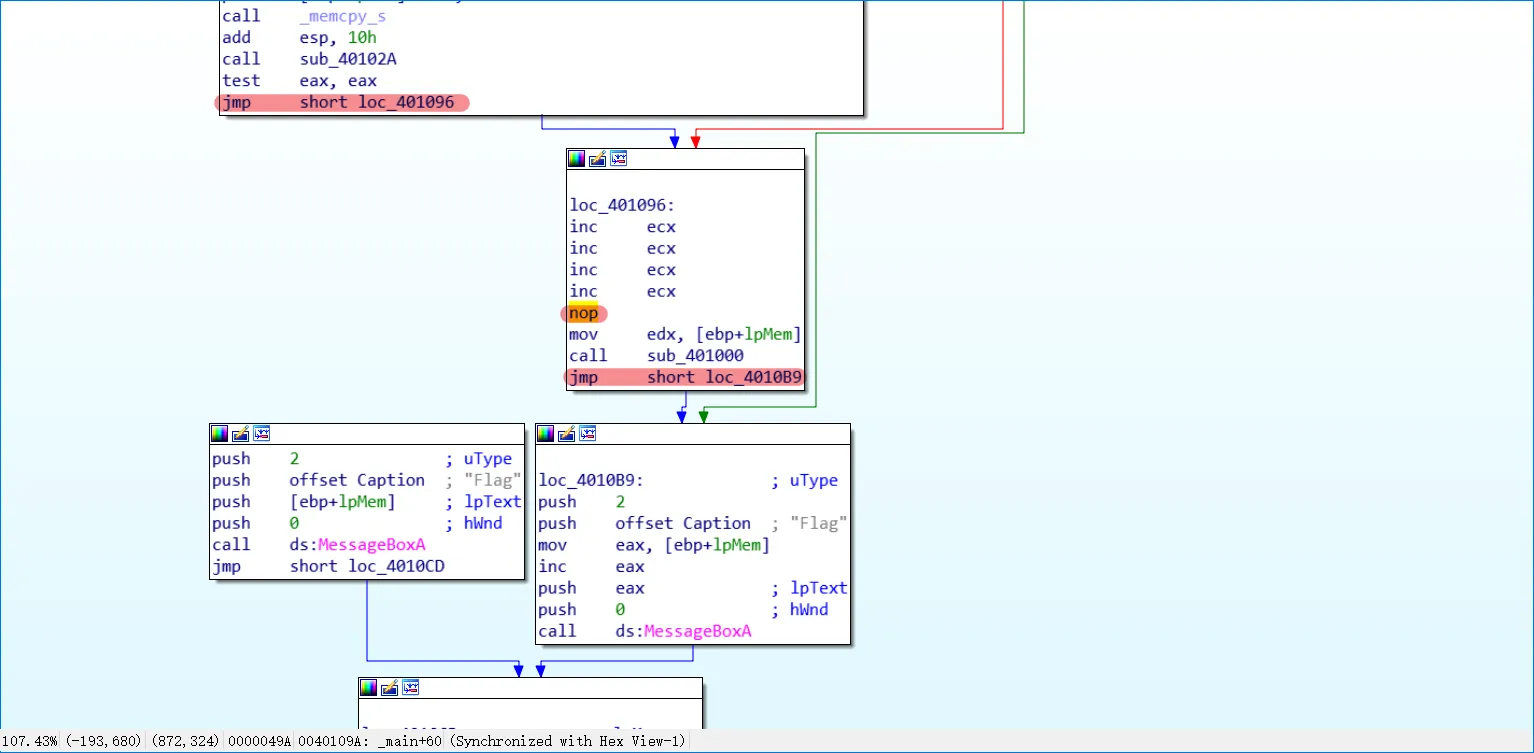1534x753 pixels.
Task: Click ds:MessageBoxA in loc_4010B9 block
Action: [683, 631]
